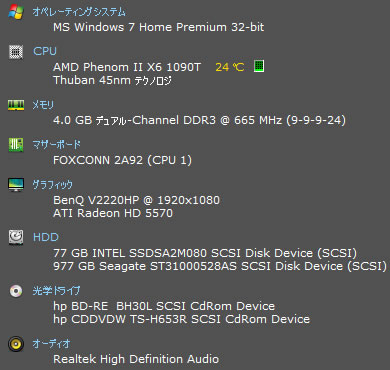Click the yellow speaker audio icon
This screenshot has width=390, height=370.
point(16,344)
